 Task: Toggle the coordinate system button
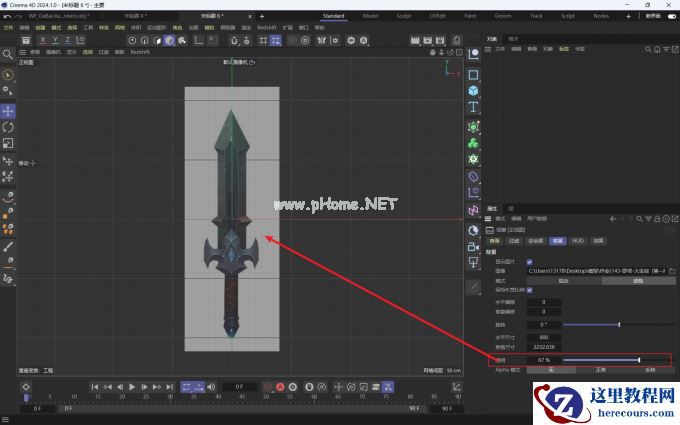coord(80,40)
